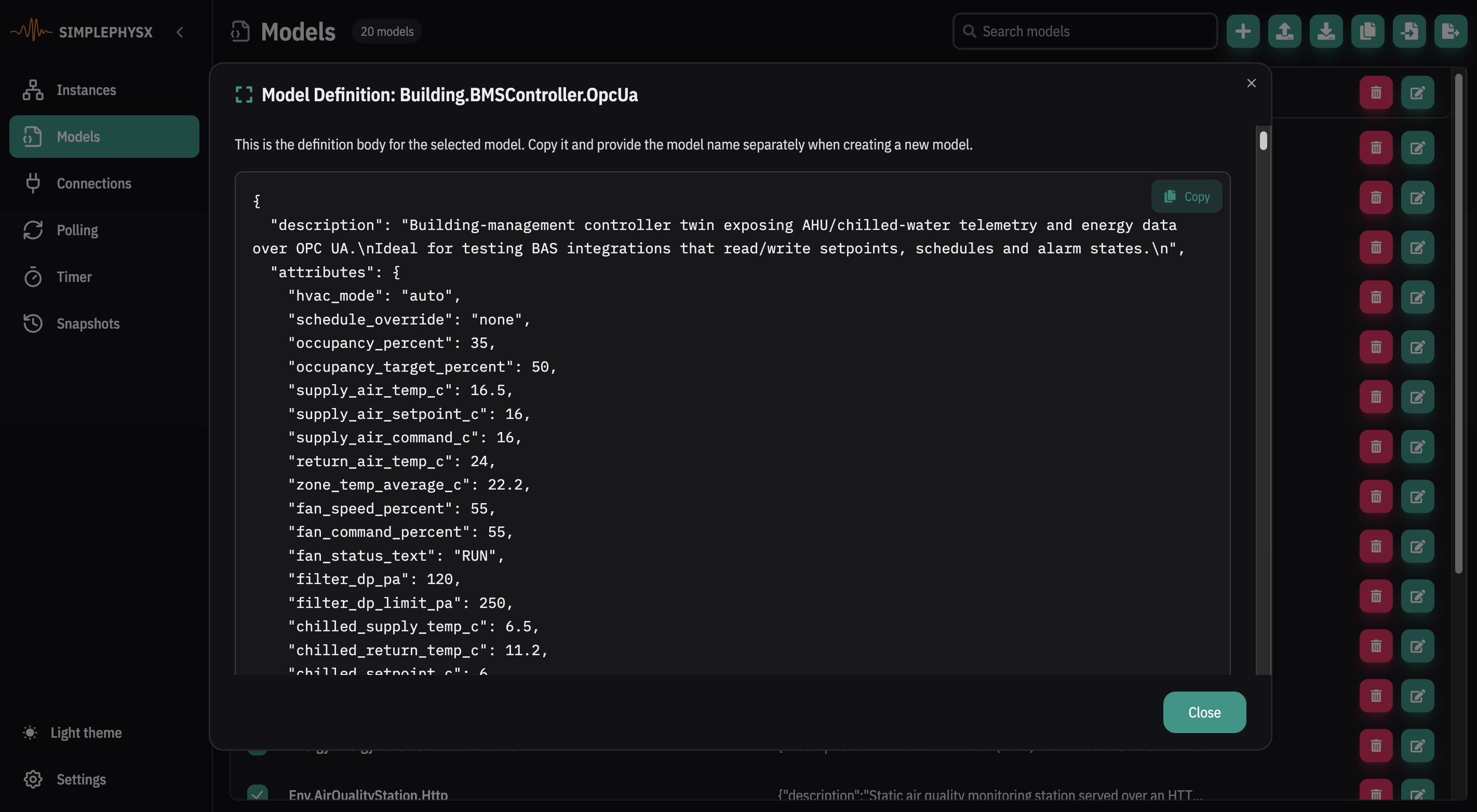Click the duplicate models copy icon
Viewport: 1477px width, 812px height.
[x=1367, y=31]
